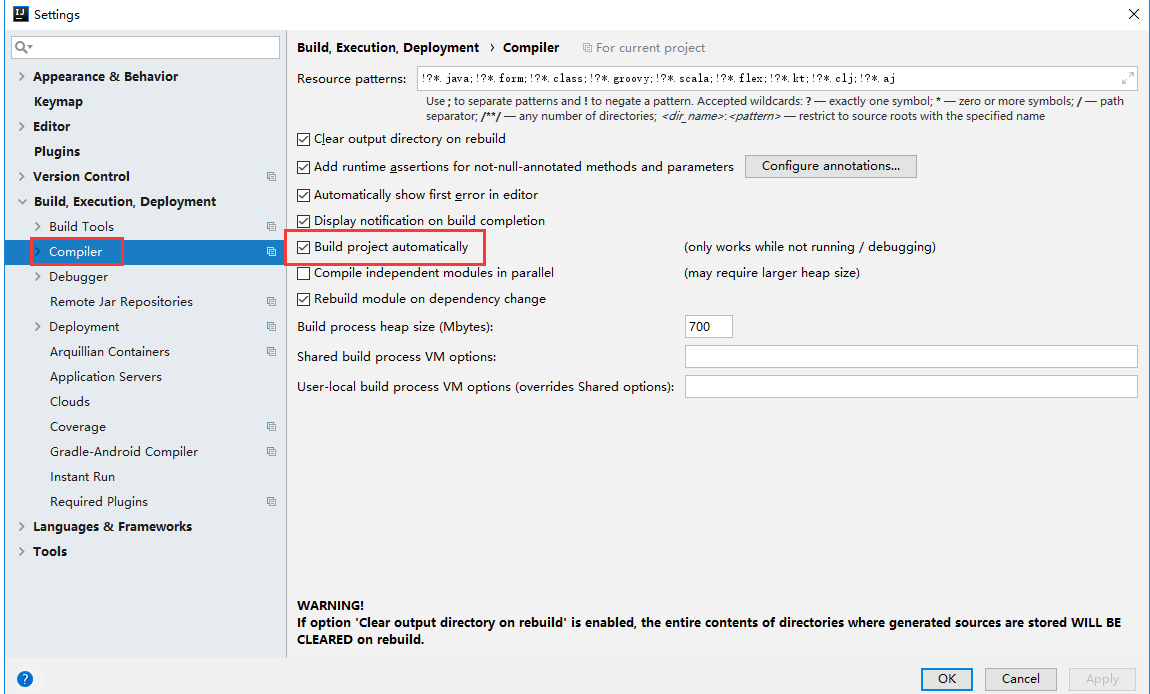Click the help question mark icon
The width and height of the screenshot is (1150, 694).
[x=25, y=679]
